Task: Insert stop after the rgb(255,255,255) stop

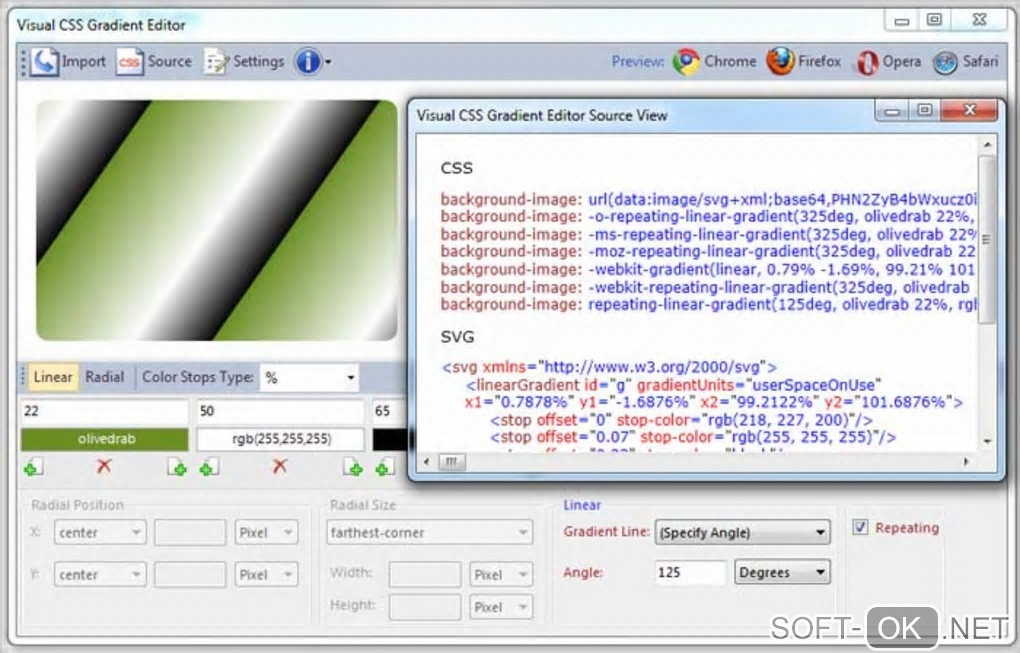Action: click(353, 466)
